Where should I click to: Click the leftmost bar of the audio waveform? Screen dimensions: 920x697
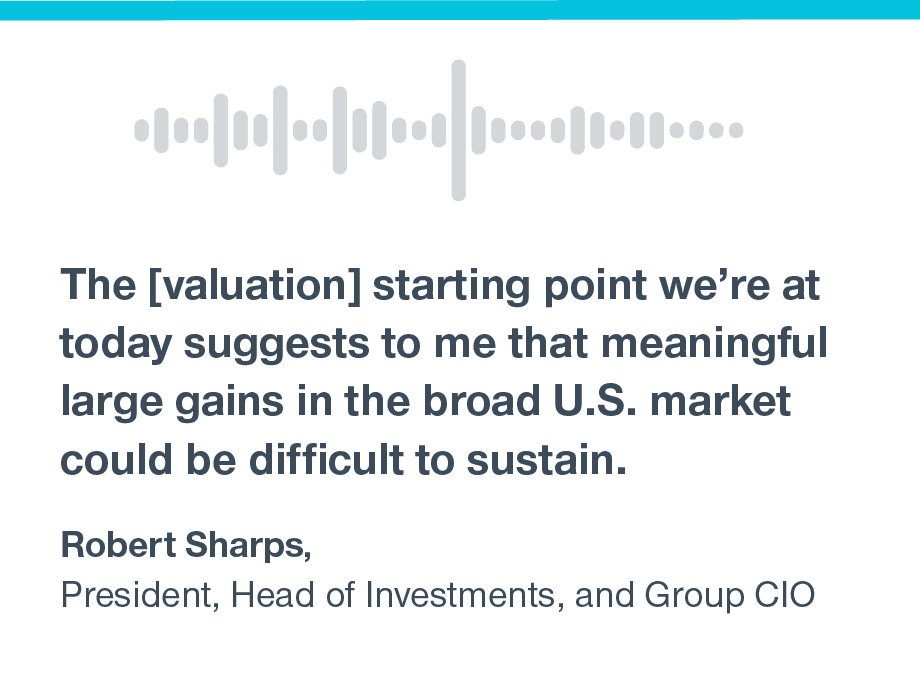point(141,130)
